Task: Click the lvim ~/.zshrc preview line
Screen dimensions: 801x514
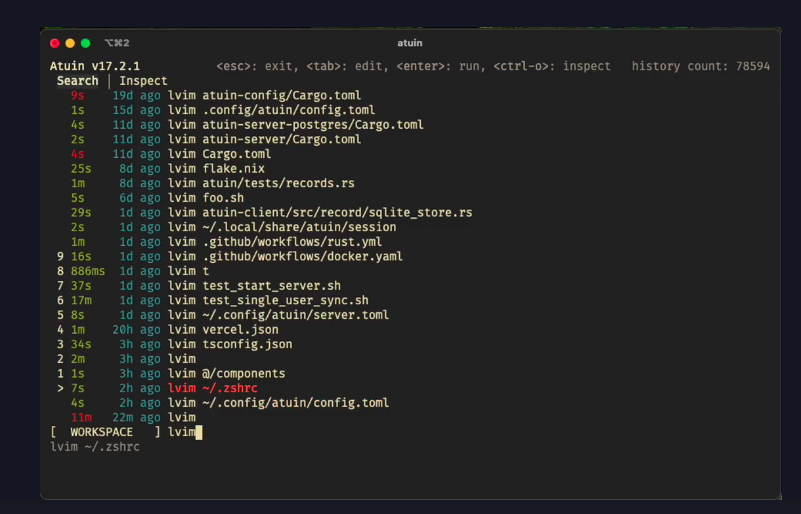Action: 95,446
